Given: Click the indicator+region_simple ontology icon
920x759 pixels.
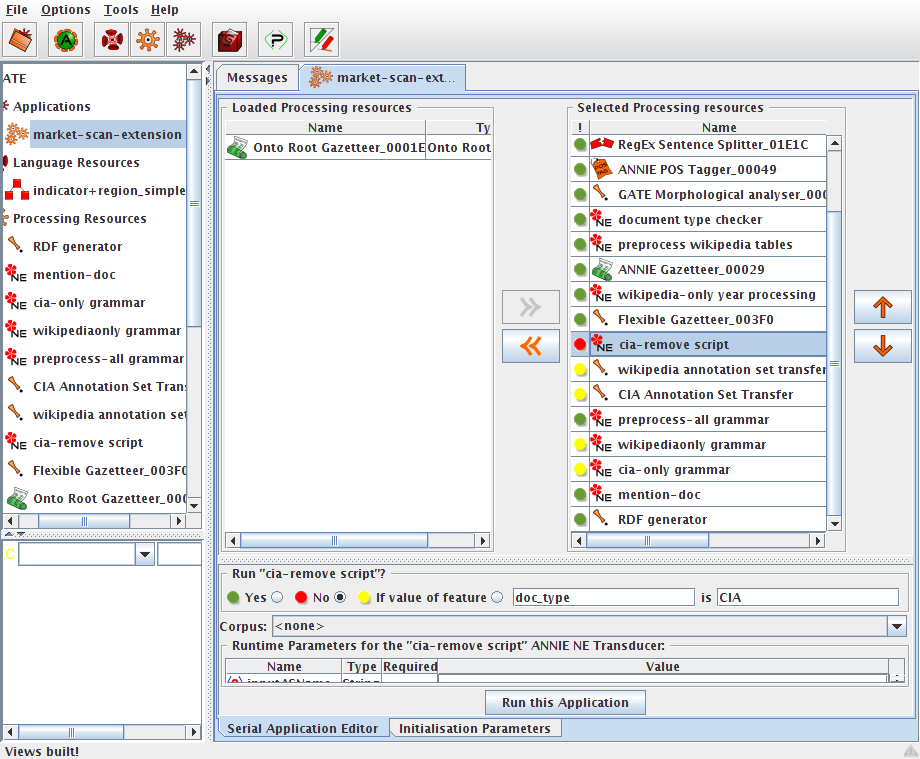Looking at the screenshot, I should 17,190.
